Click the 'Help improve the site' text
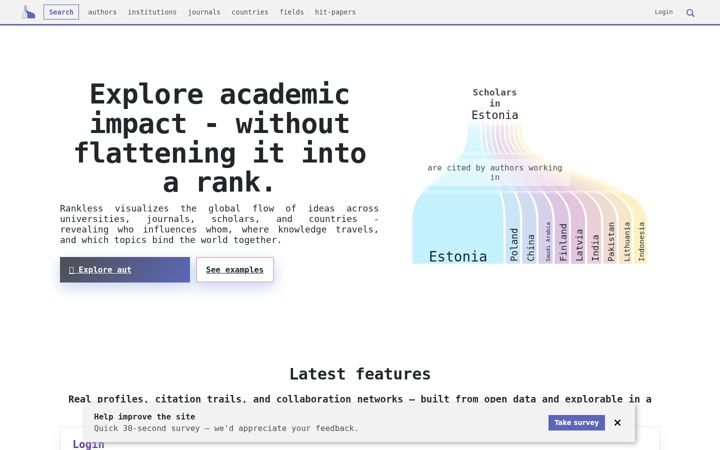Viewport: 720px width, 450px height. click(x=144, y=416)
